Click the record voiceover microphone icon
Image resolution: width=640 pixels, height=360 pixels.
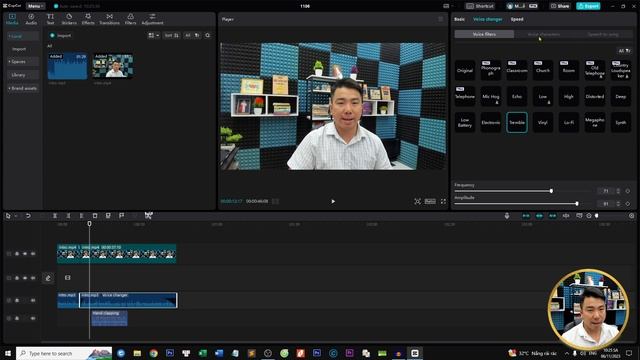click(x=507, y=216)
